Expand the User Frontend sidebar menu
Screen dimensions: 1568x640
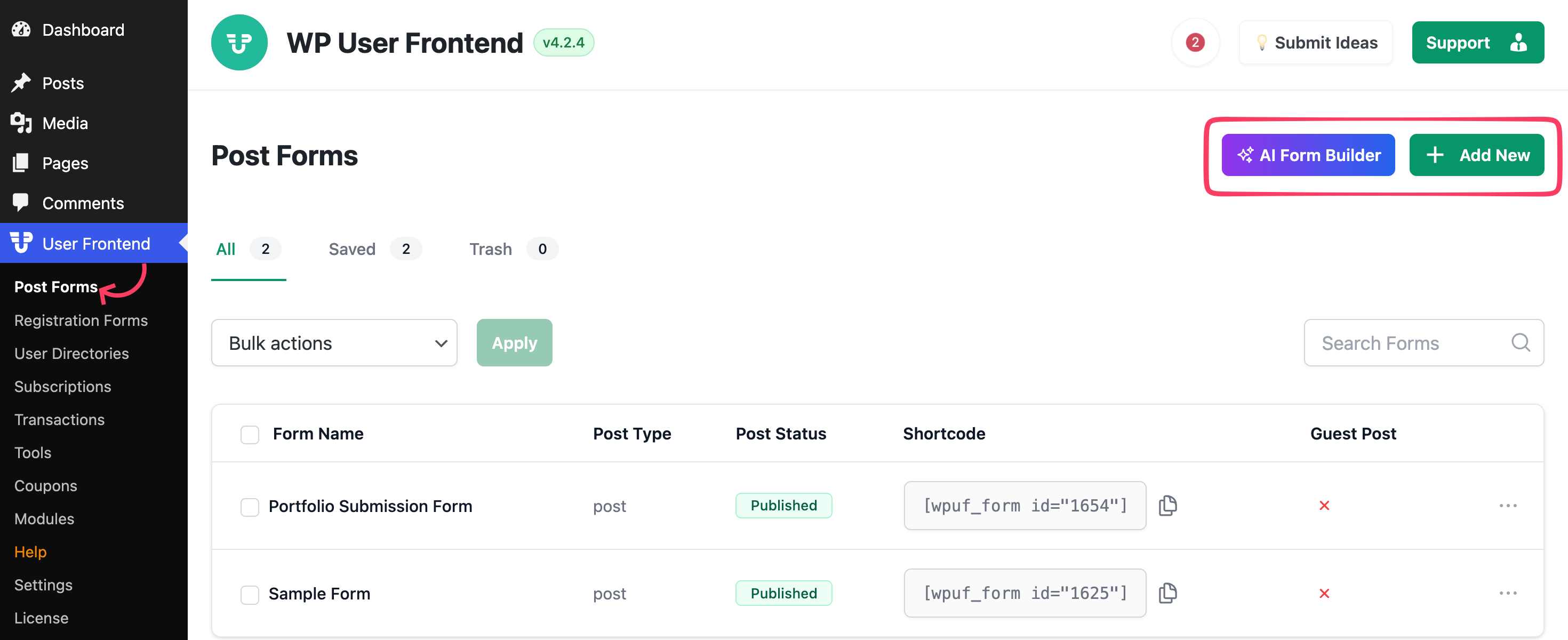pos(95,243)
